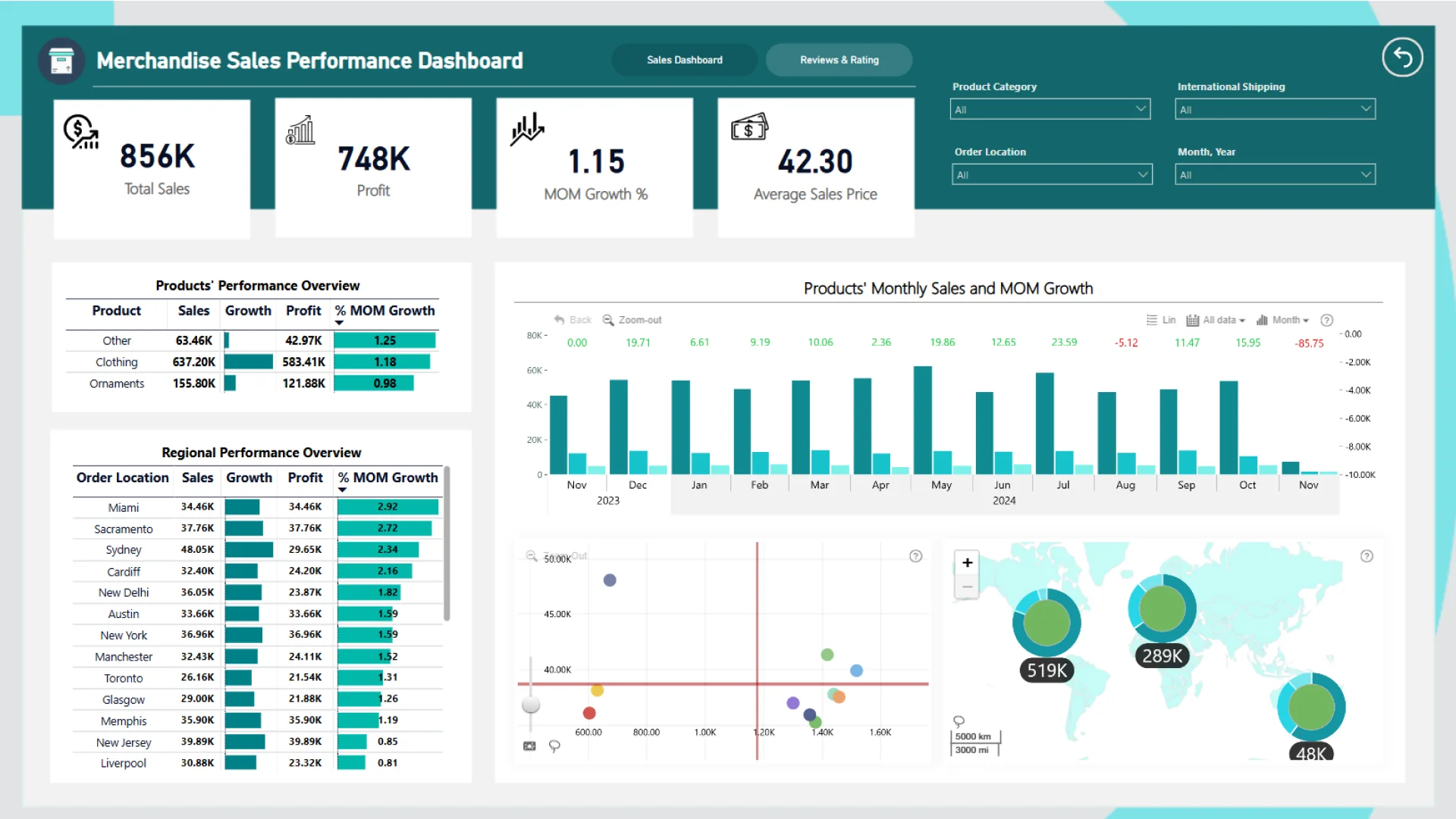
Task: Open the International Shipping dropdown
Action: tap(1275, 109)
